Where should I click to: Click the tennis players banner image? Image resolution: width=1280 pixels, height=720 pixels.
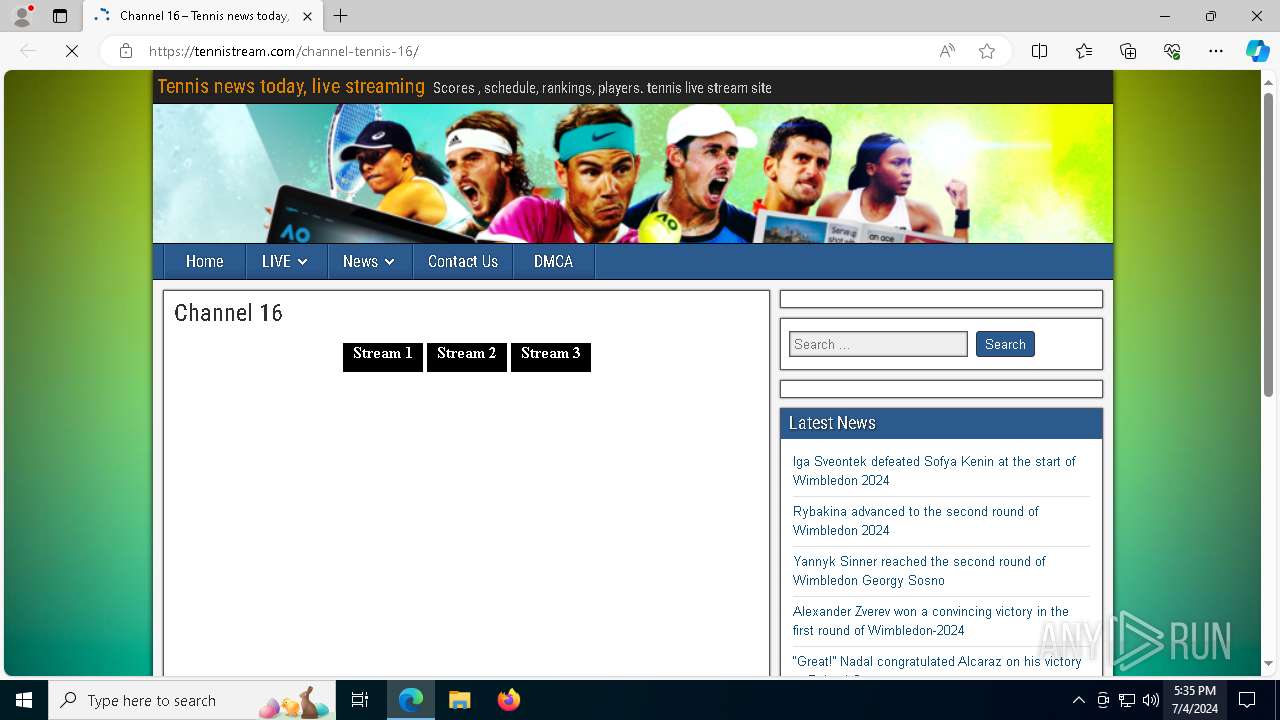click(x=633, y=173)
